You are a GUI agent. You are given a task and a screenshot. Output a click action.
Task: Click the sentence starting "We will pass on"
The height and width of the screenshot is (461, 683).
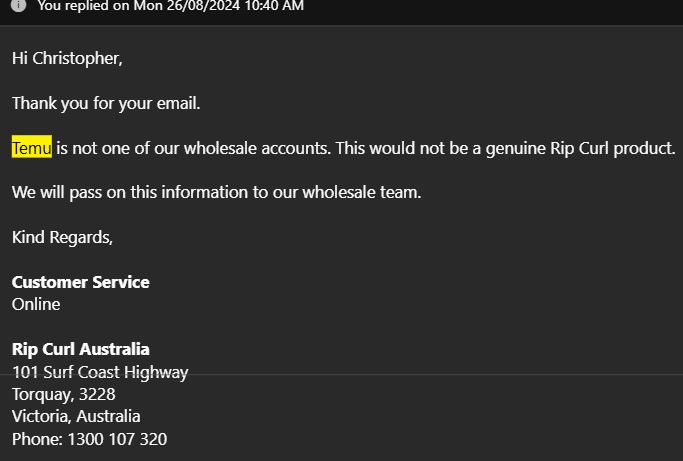216,193
